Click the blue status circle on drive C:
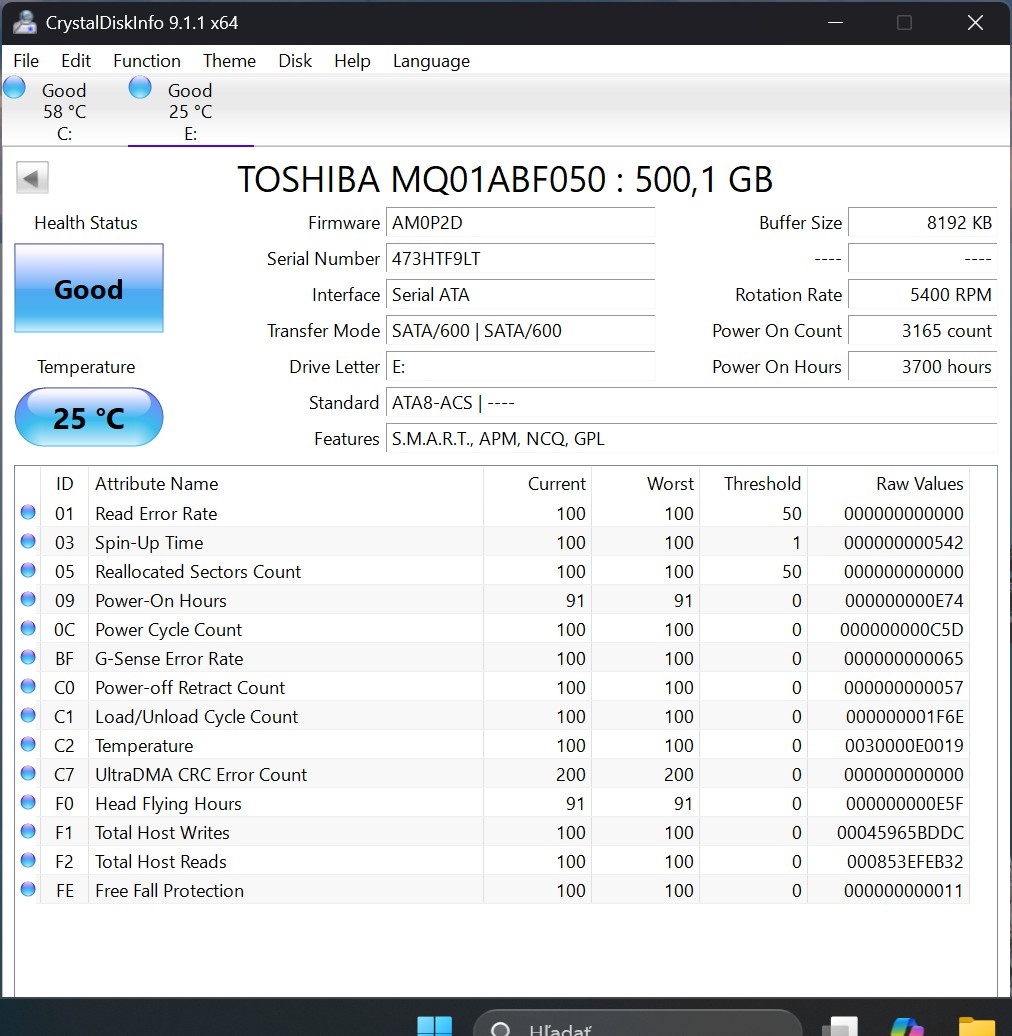 [14, 87]
